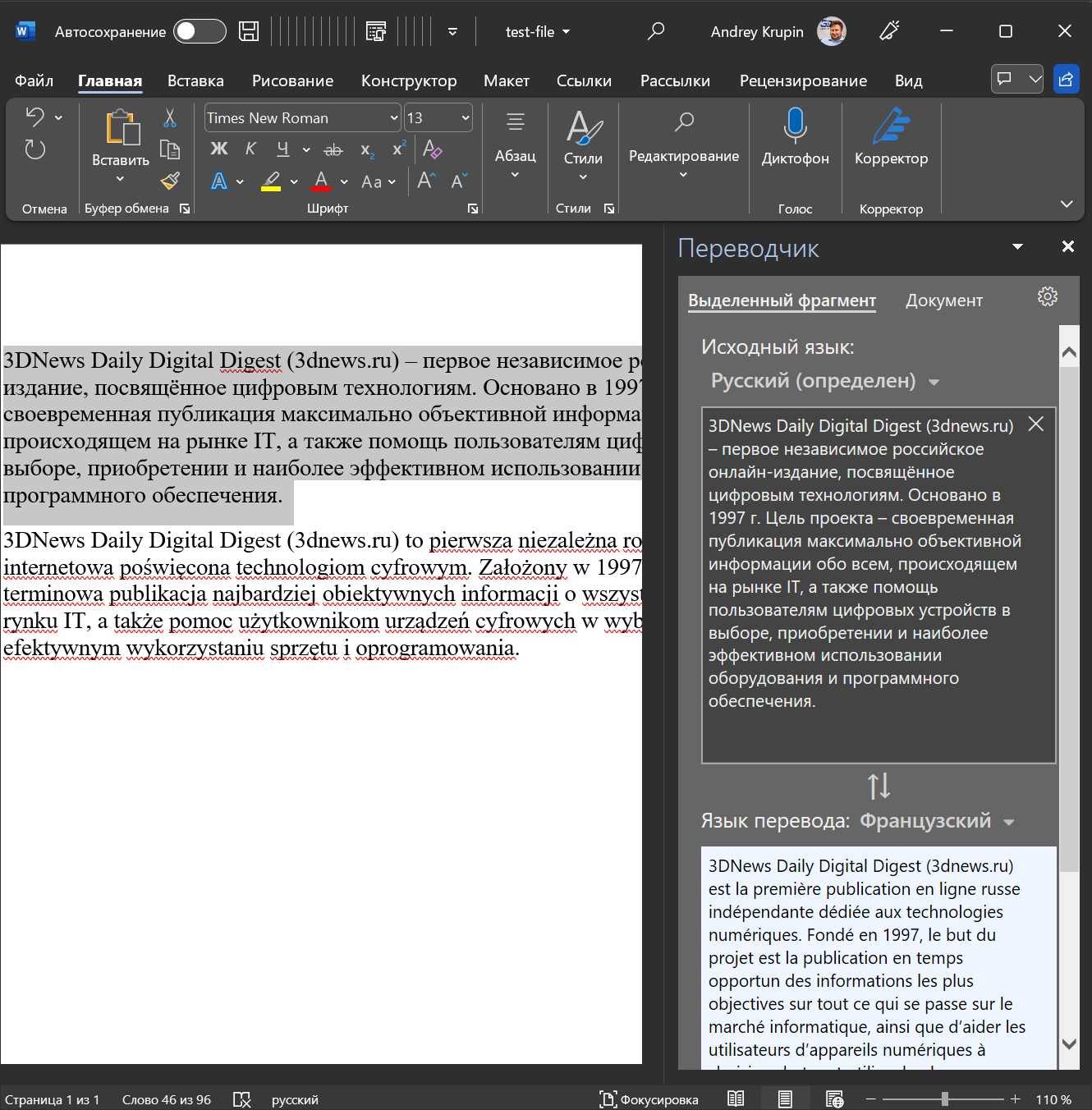1092x1110 pixels.
Task: Switch to the Вставка tab
Action: (195, 80)
